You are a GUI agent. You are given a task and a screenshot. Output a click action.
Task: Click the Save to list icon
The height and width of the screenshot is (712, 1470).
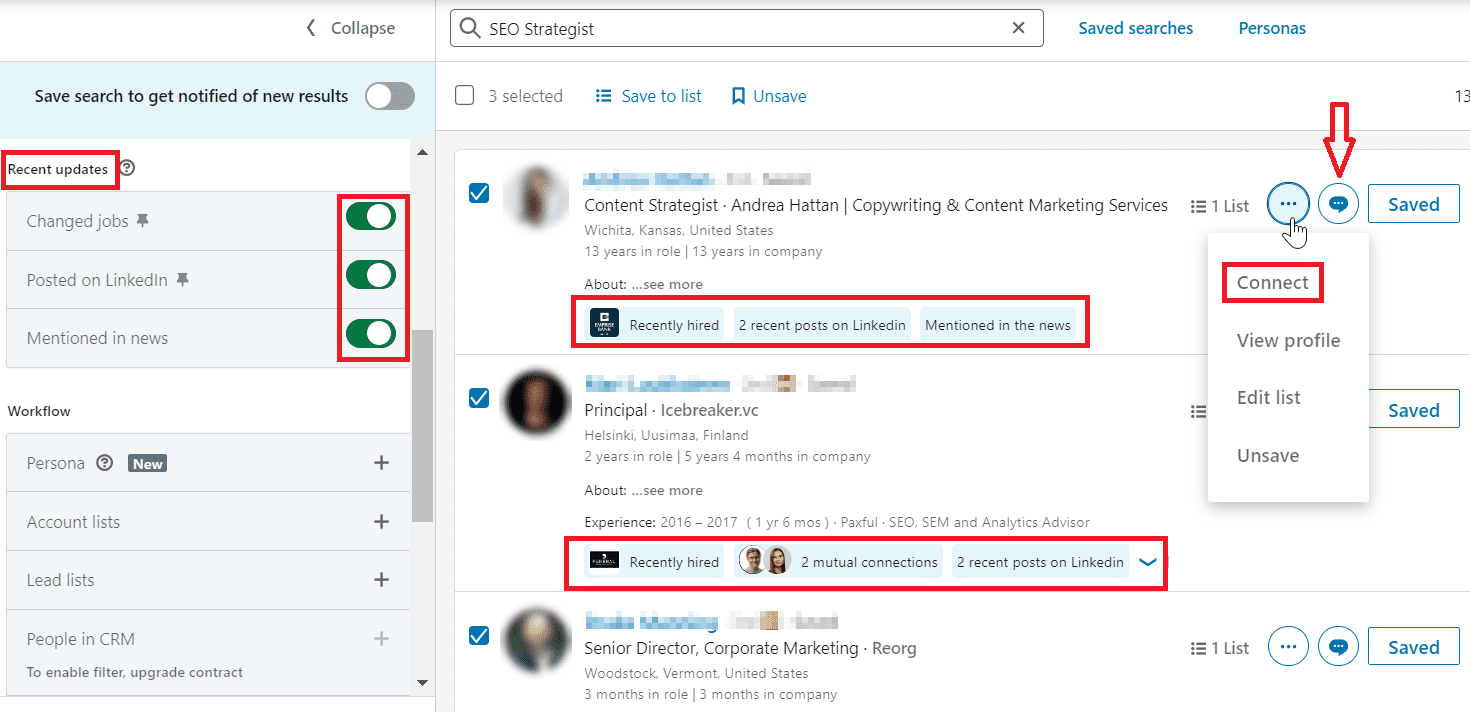[603, 96]
